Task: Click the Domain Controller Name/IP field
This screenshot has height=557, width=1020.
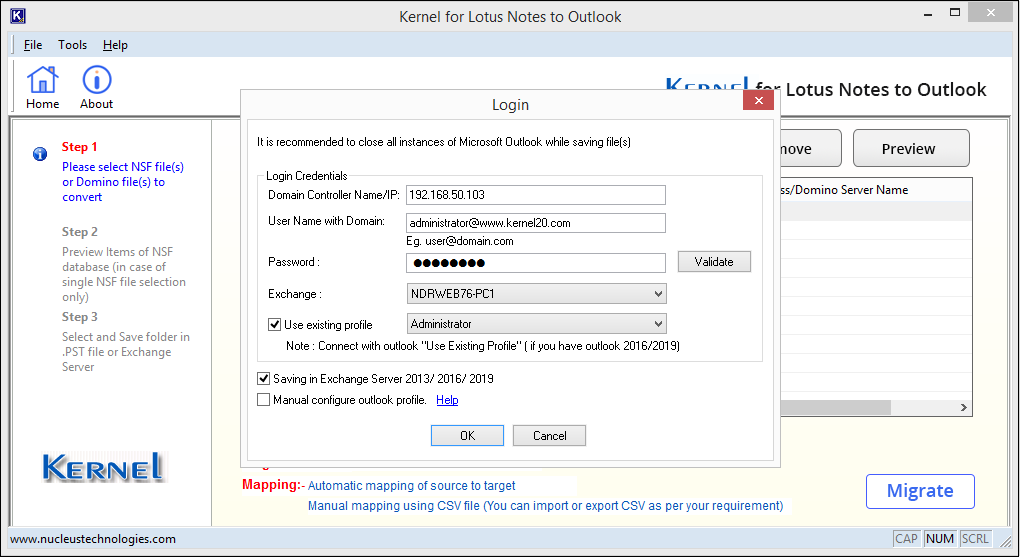Action: 536,195
